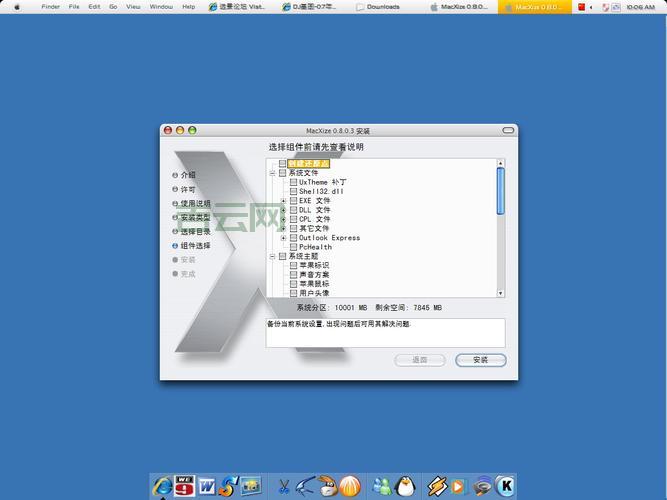Open Internet Explorer from the dock
667x500 pixels.
point(162,486)
